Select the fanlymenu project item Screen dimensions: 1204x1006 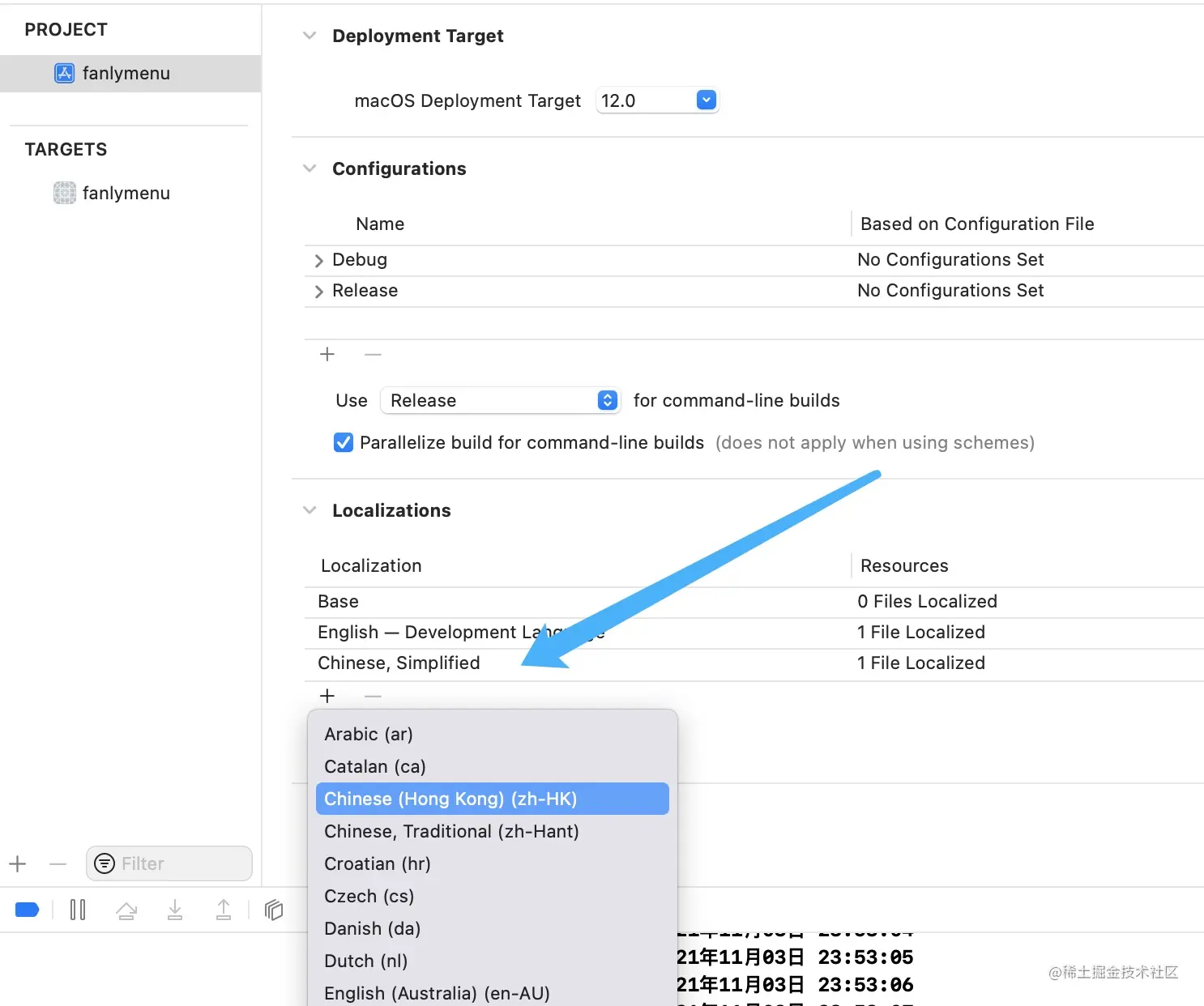coord(130,73)
